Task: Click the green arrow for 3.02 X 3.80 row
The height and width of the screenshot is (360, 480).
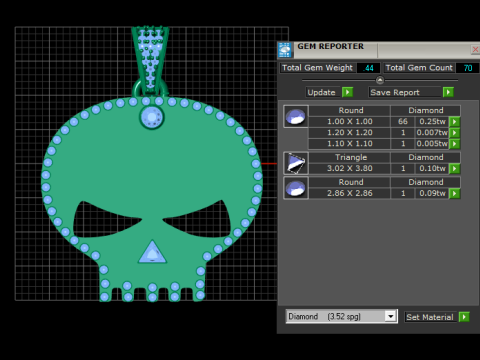Action: tap(455, 168)
